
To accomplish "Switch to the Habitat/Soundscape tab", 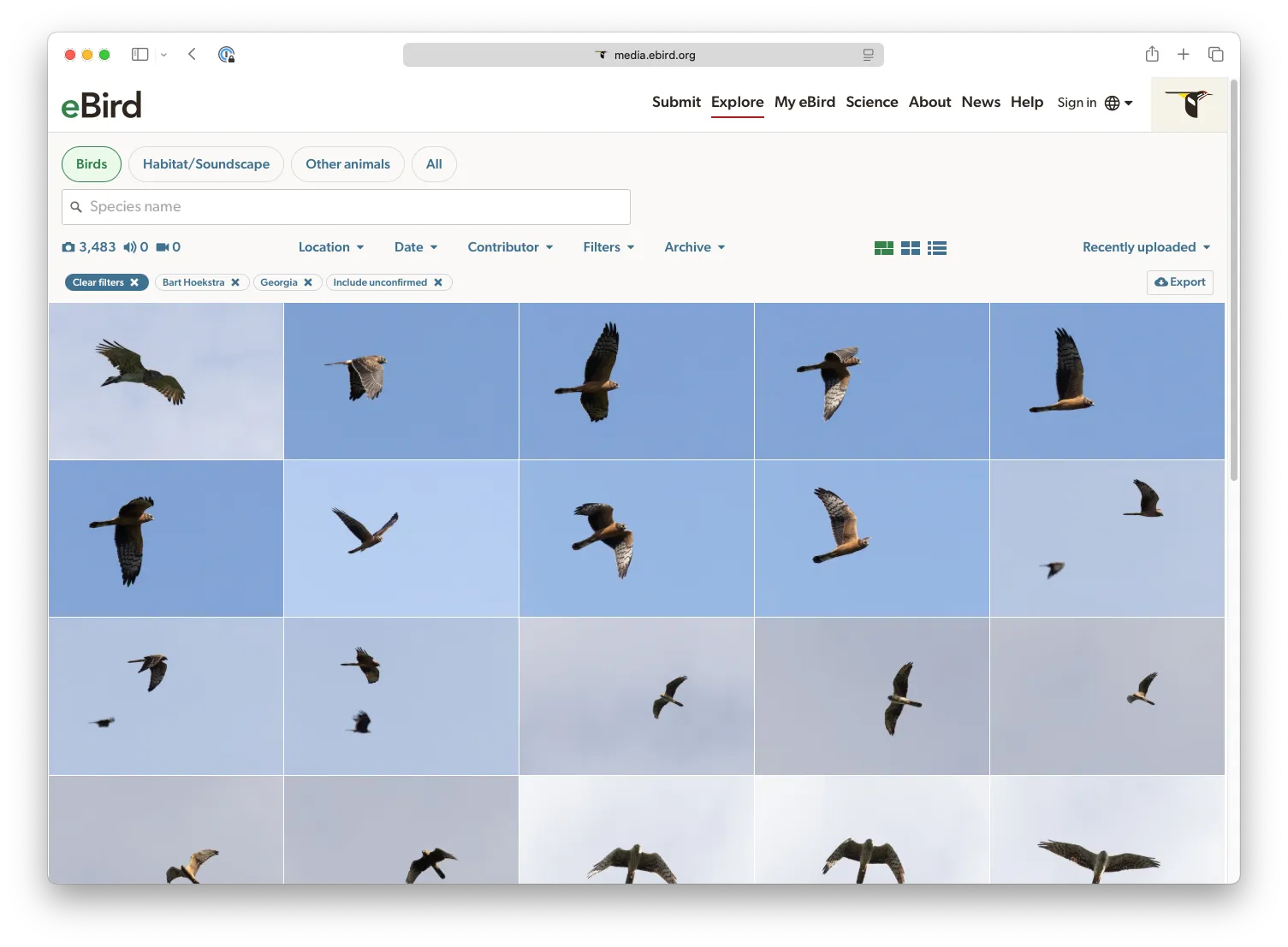I will coord(205,163).
